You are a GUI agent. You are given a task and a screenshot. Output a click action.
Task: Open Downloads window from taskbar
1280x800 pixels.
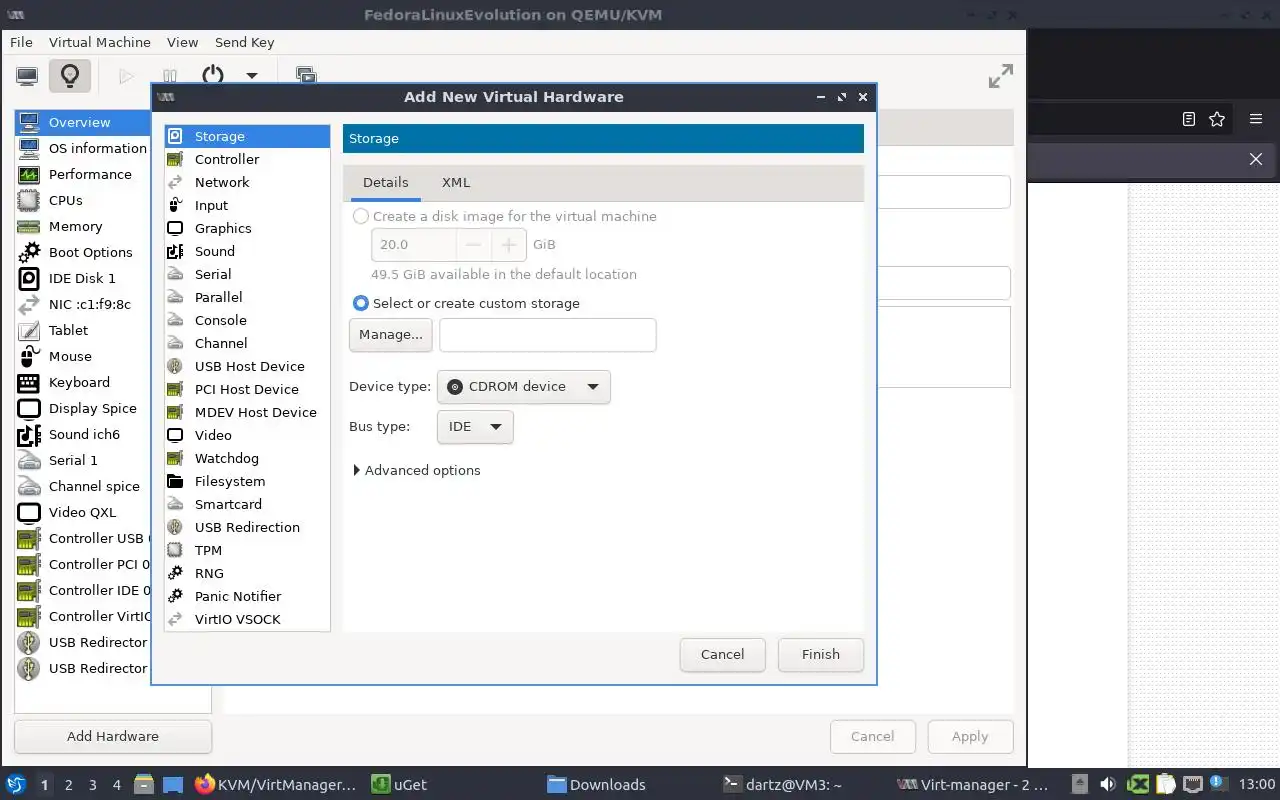pos(597,785)
